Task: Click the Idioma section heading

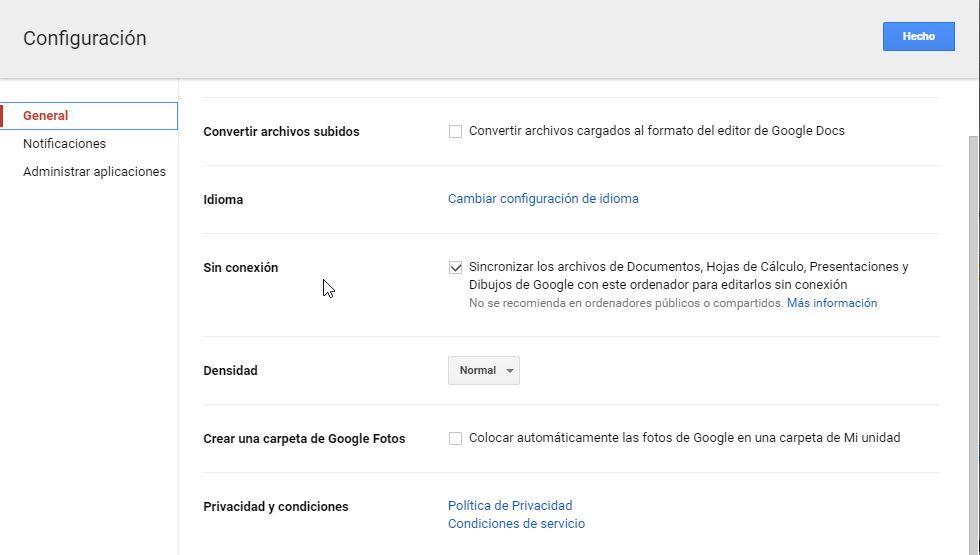Action: [223, 200]
